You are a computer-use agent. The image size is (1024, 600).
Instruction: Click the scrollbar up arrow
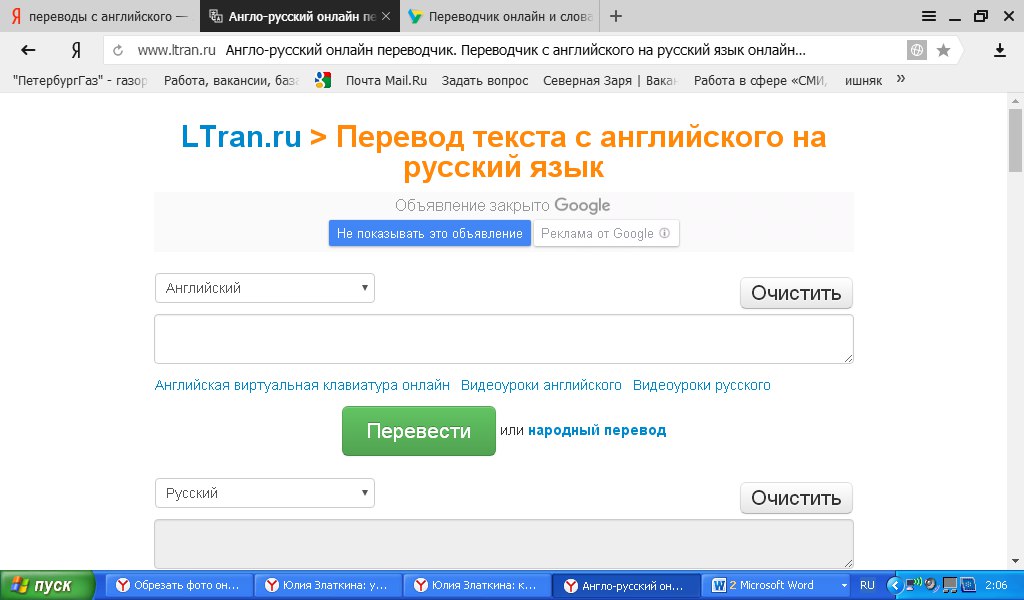(x=1015, y=101)
